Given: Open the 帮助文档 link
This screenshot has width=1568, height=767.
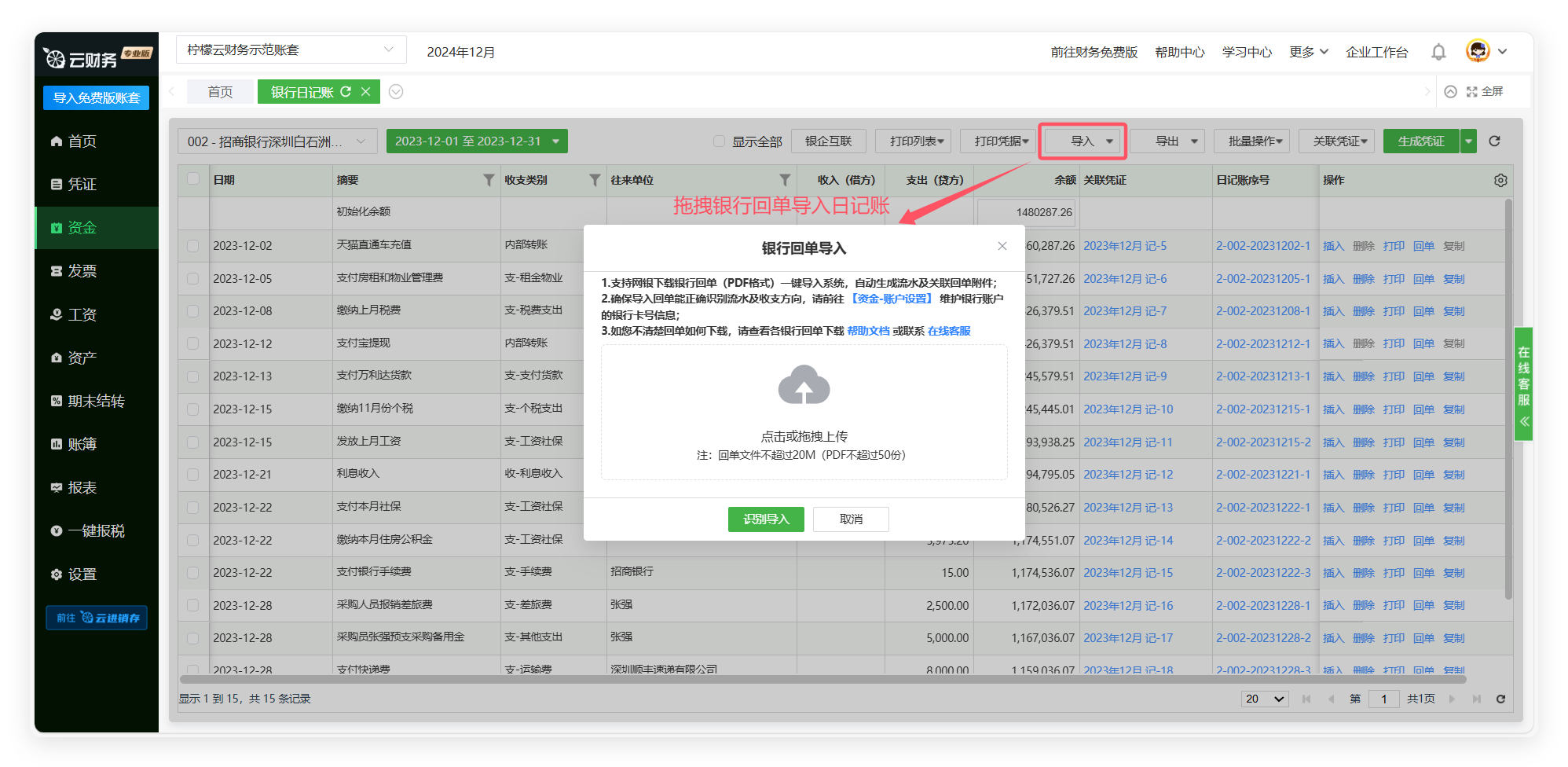Looking at the screenshot, I should point(868,331).
